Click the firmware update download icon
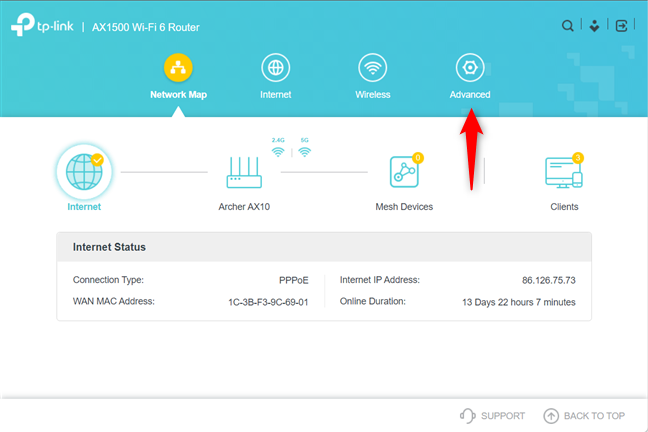Screen dimensions: 648x432 594,26
